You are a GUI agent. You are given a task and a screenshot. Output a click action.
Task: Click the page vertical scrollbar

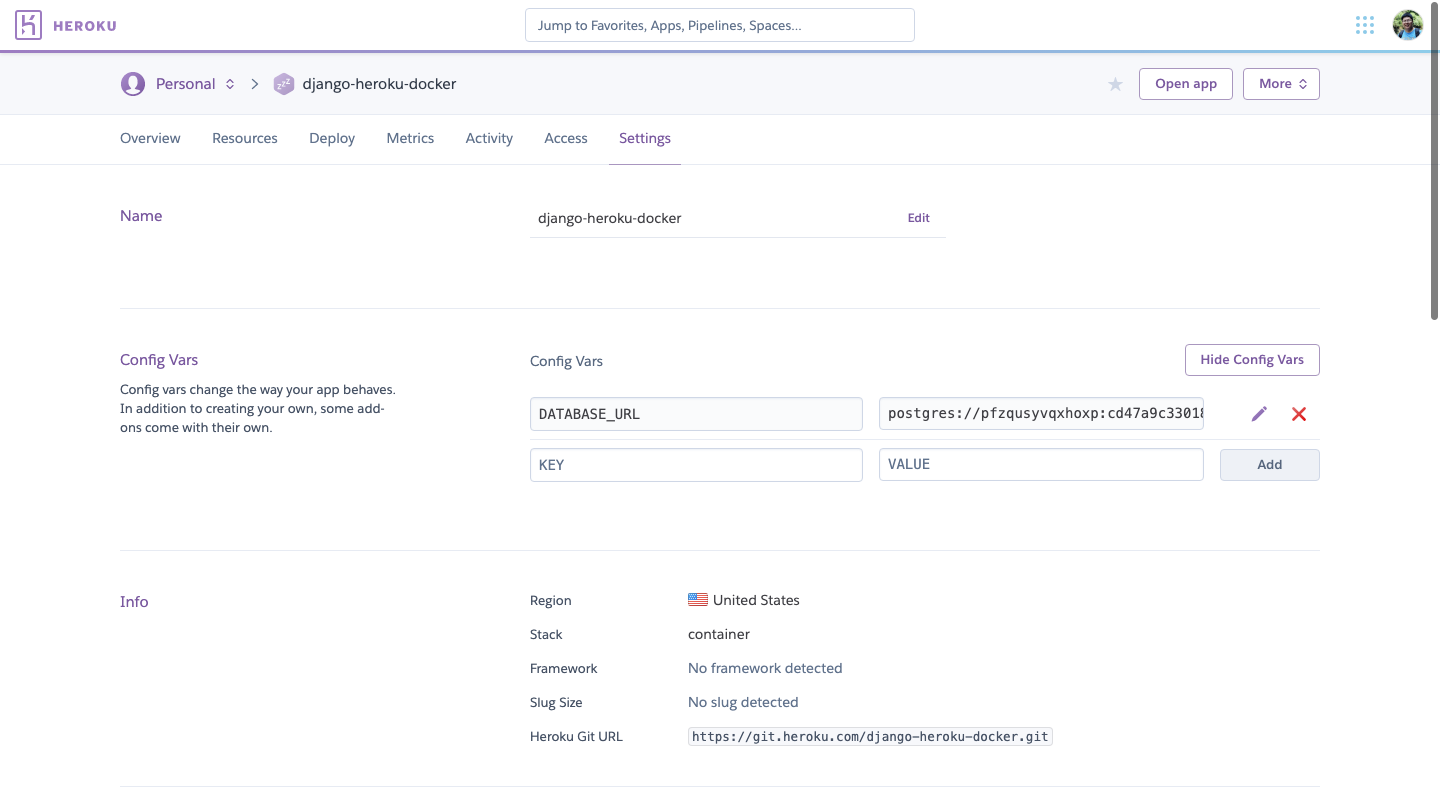(1434, 160)
